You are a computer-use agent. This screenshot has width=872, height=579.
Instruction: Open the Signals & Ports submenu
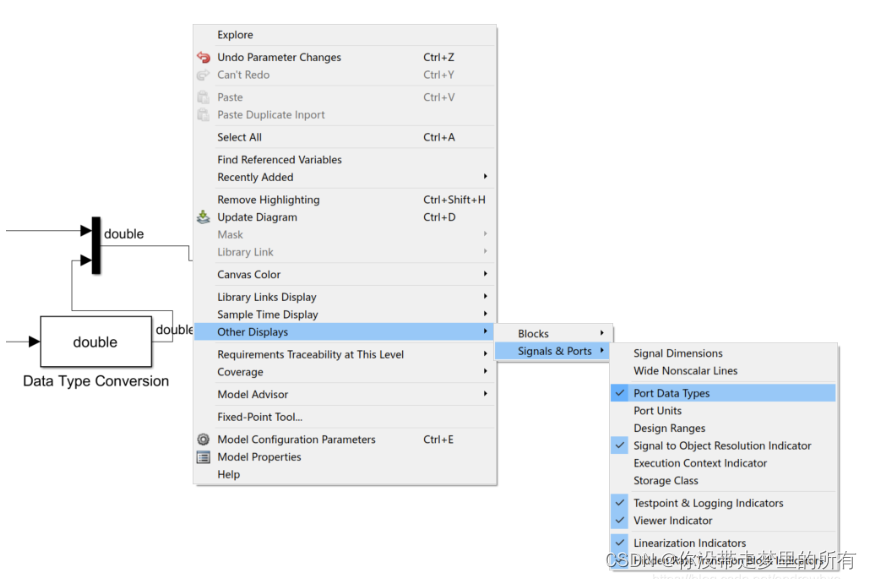click(x=554, y=351)
